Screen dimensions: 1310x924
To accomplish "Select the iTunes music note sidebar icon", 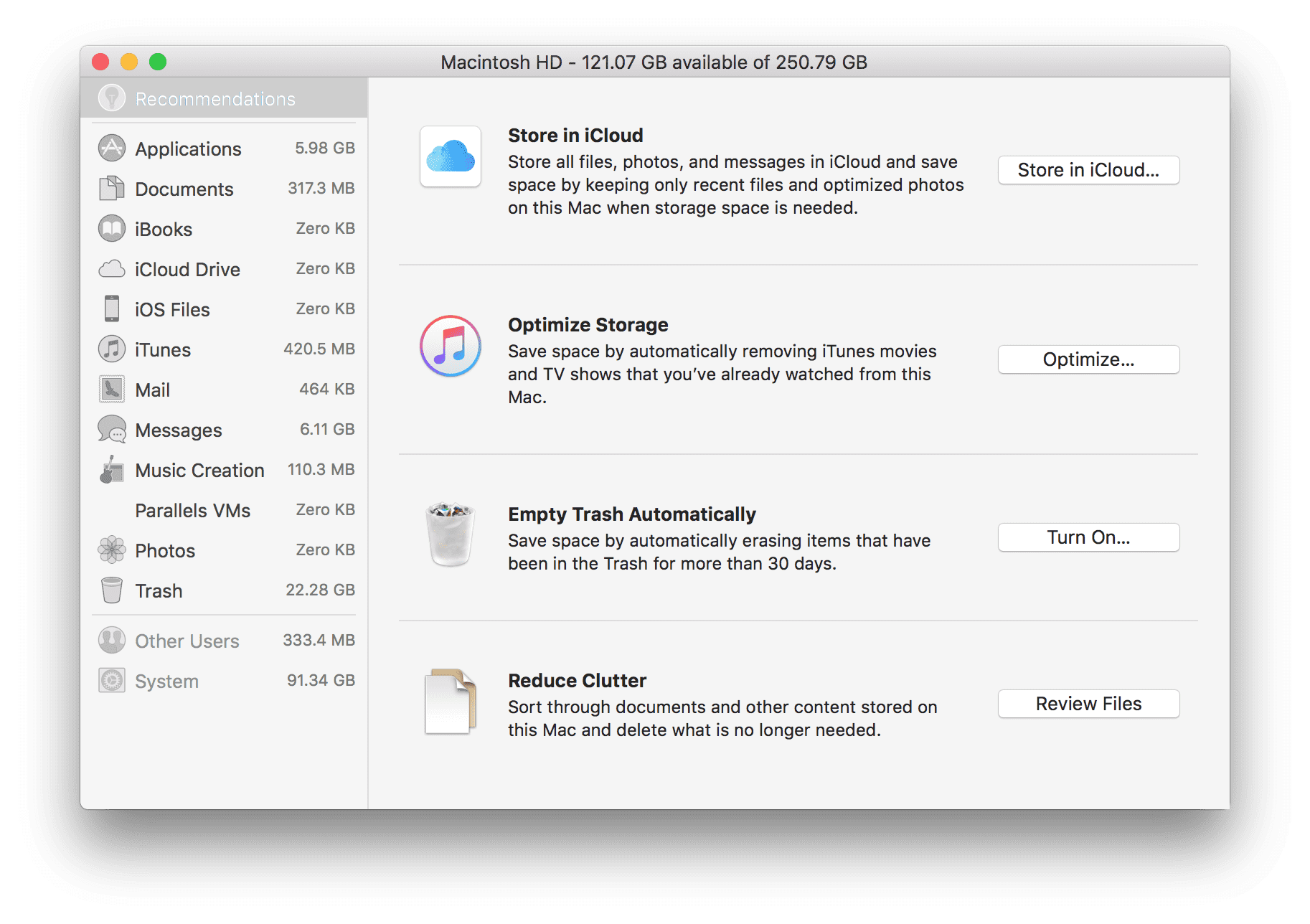I will pyautogui.click(x=111, y=349).
